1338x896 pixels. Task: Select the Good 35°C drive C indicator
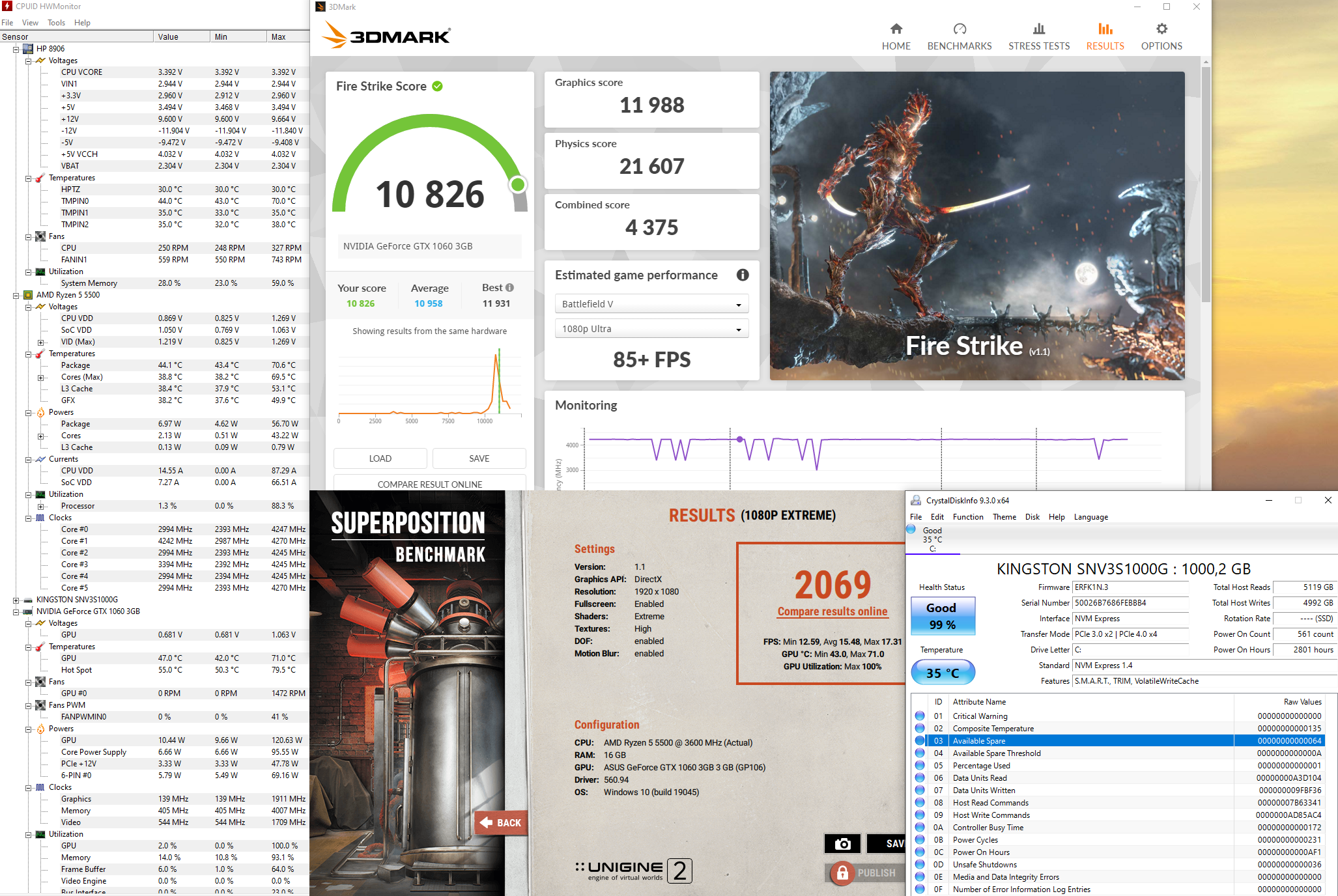[x=932, y=539]
